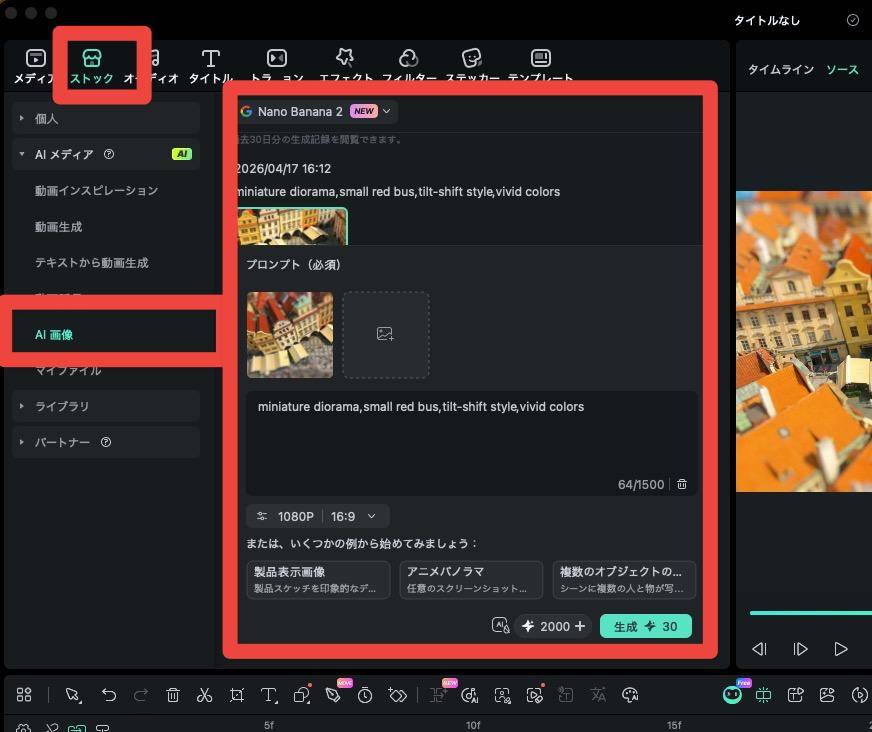Open the 1080P 16:9 resolution dropdown
Viewport: 872px width, 732px height.
pos(318,517)
